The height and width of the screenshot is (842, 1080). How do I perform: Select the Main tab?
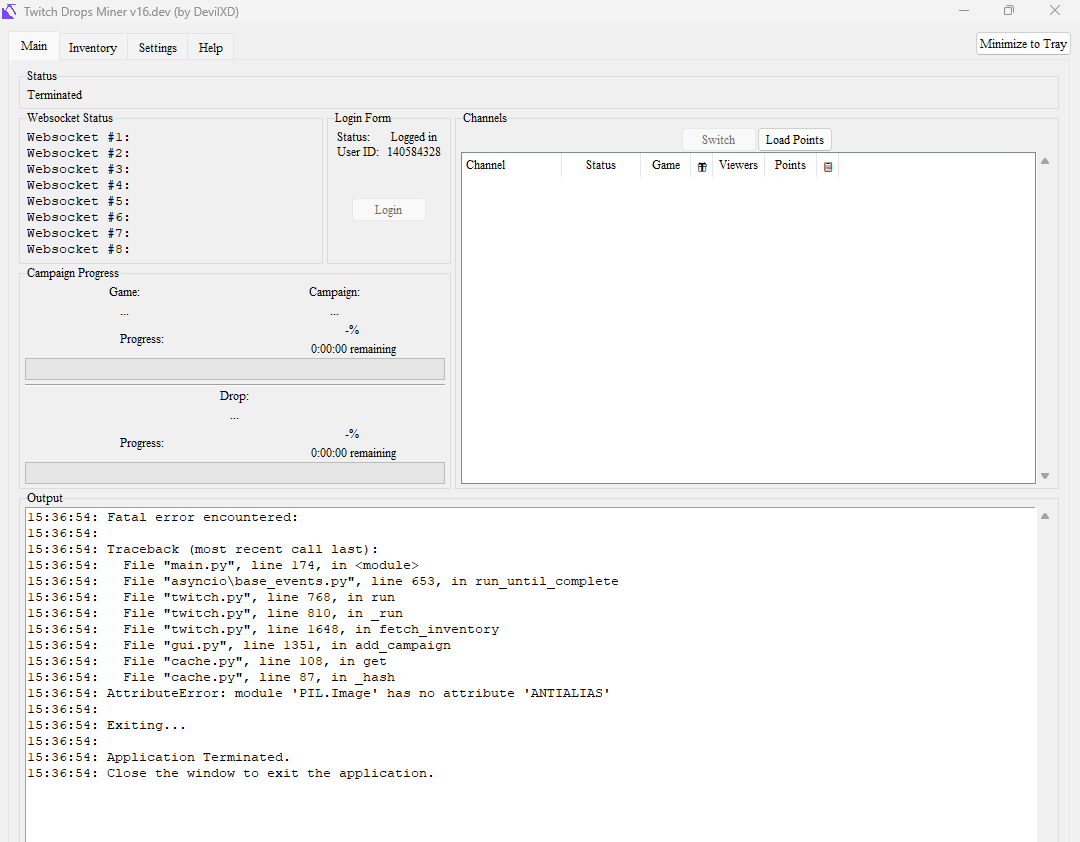[x=33, y=46]
